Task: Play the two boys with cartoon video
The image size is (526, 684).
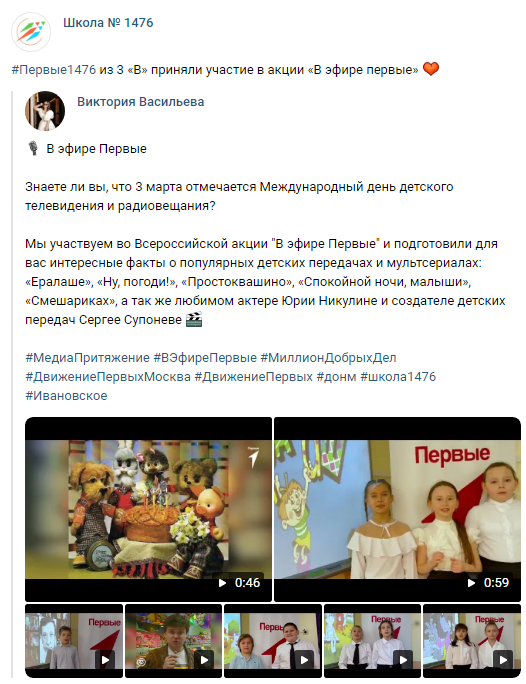Action: tap(273, 640)
